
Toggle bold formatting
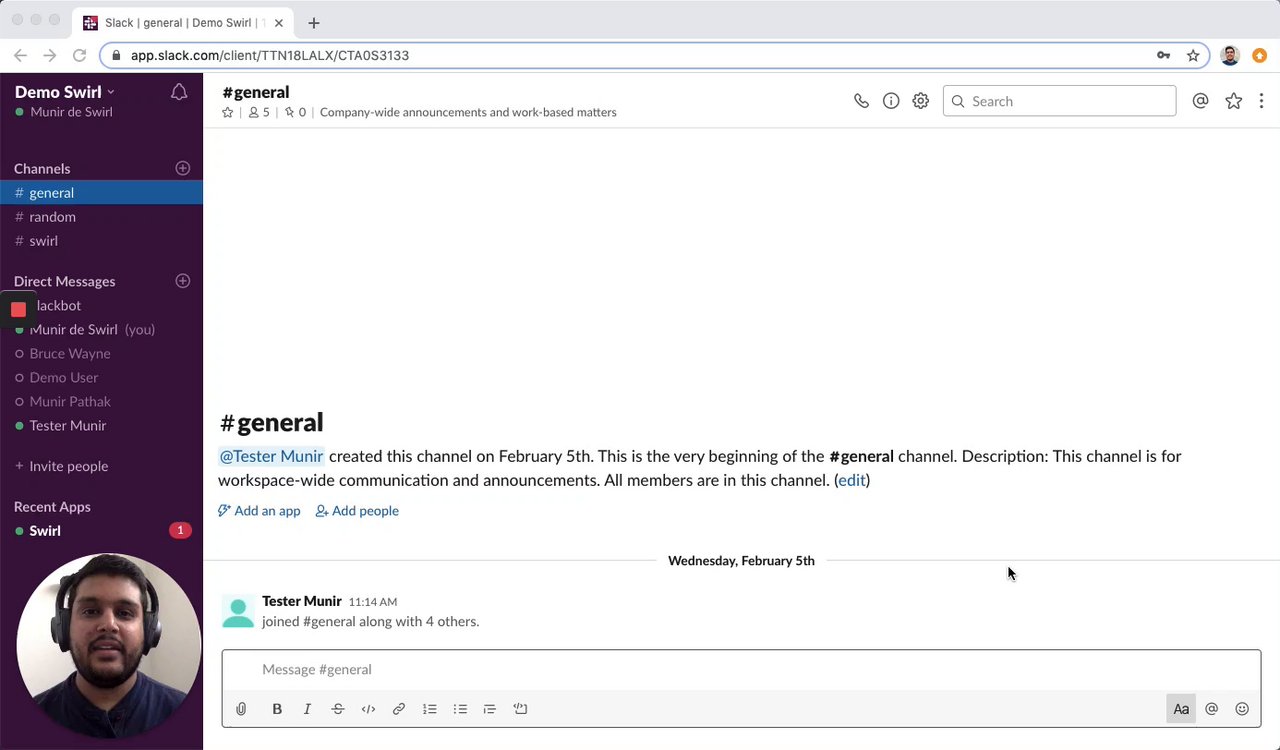click(x=277, y=709)
